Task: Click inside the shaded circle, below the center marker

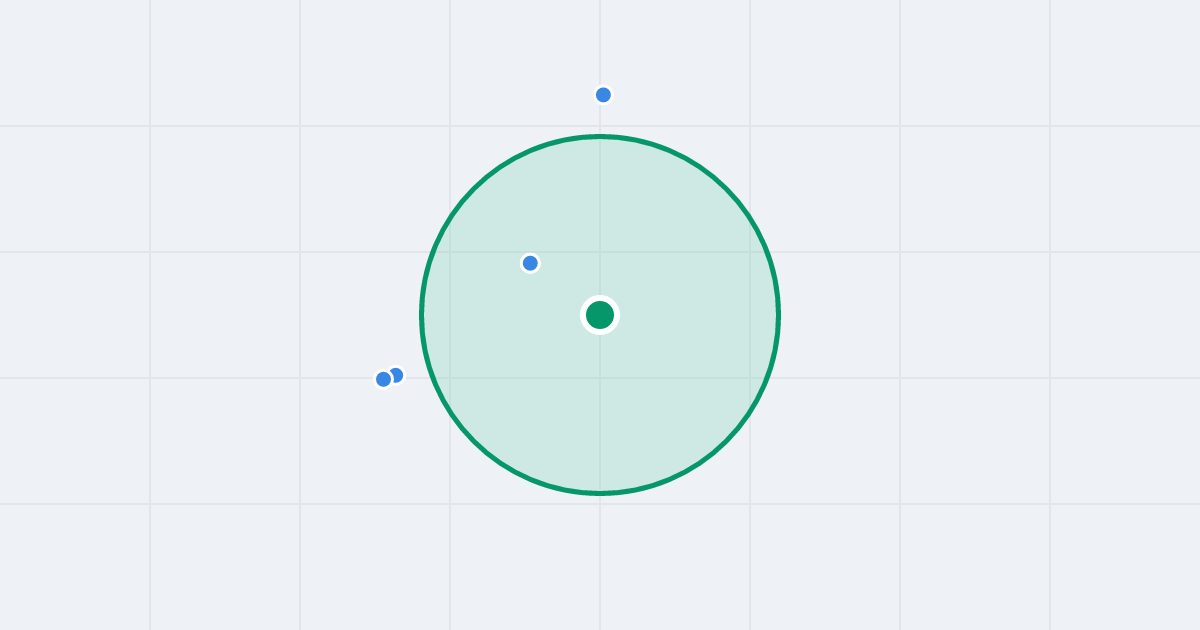Action: point(600,410)
